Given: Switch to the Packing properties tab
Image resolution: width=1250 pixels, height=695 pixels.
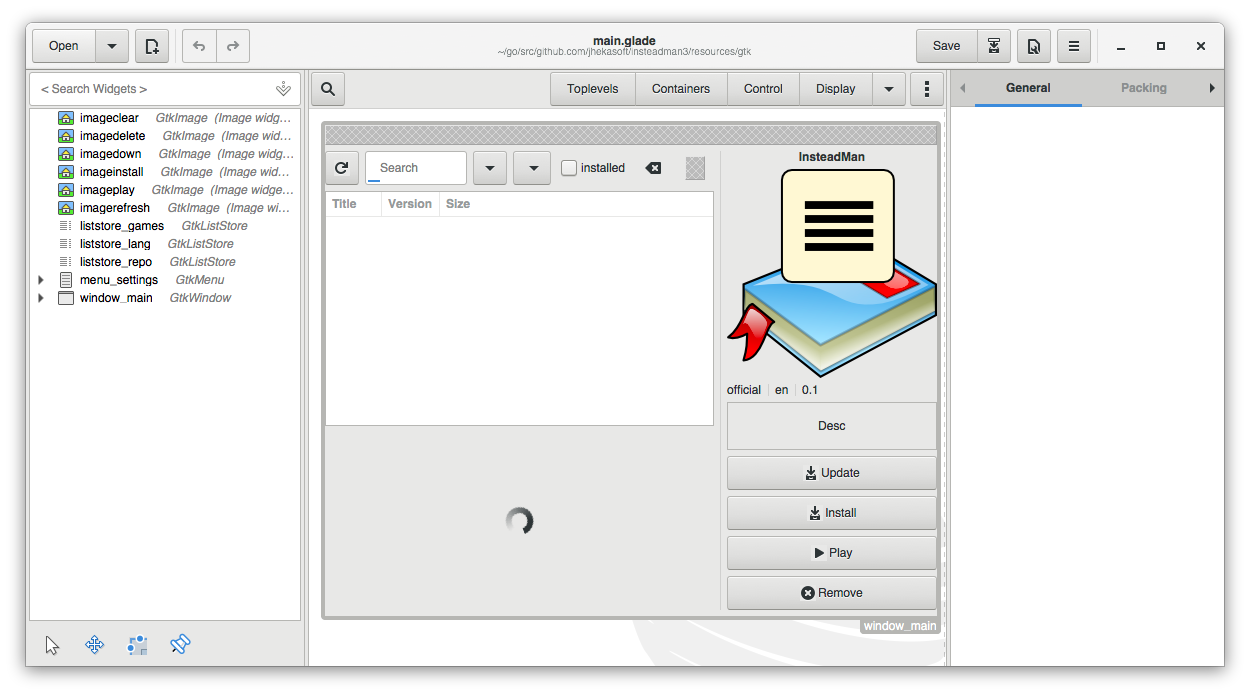Looking at the screenshot, I should (1144, 88).
